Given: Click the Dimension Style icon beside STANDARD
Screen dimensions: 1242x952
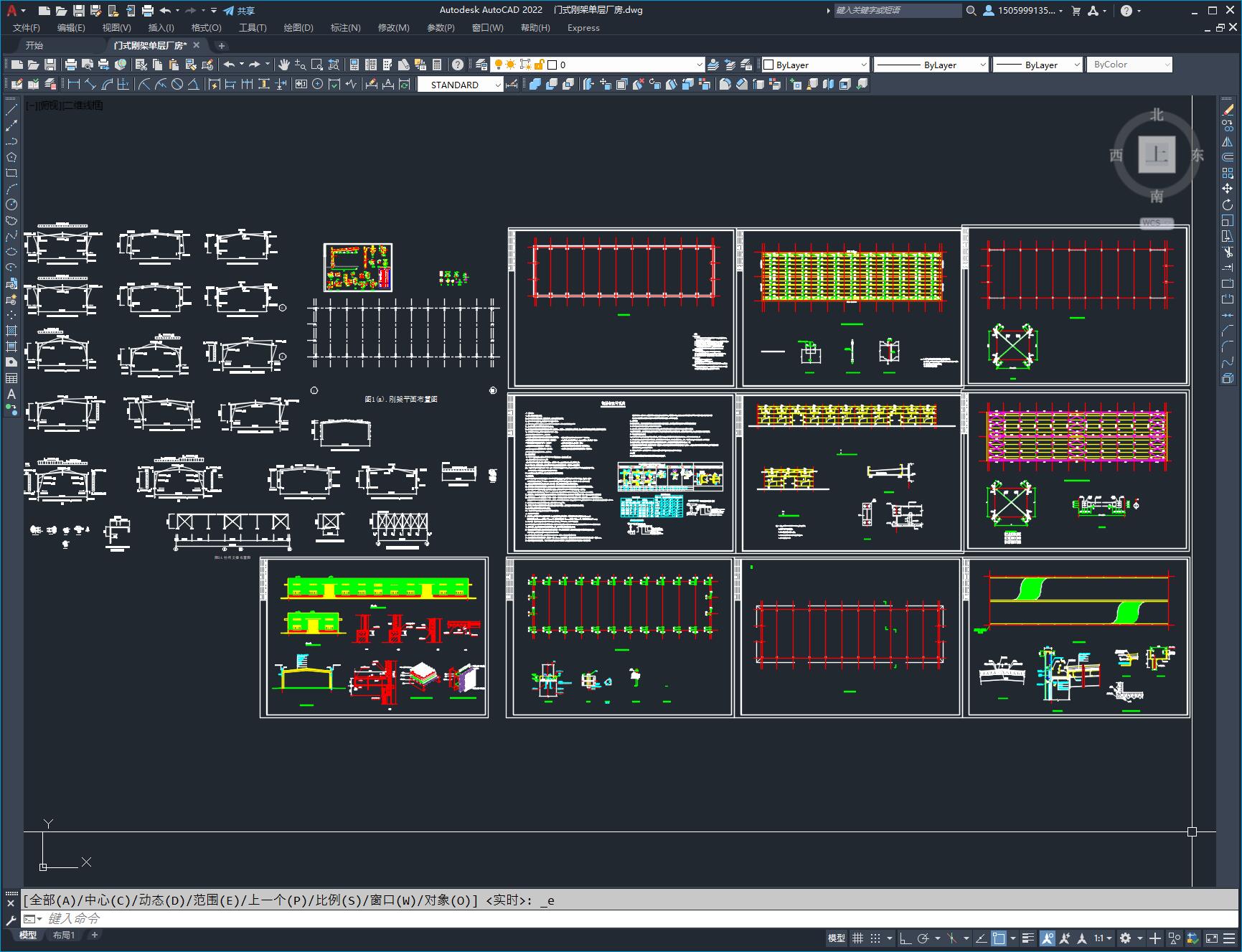Looking at the screenshot, I should [512, 85].
